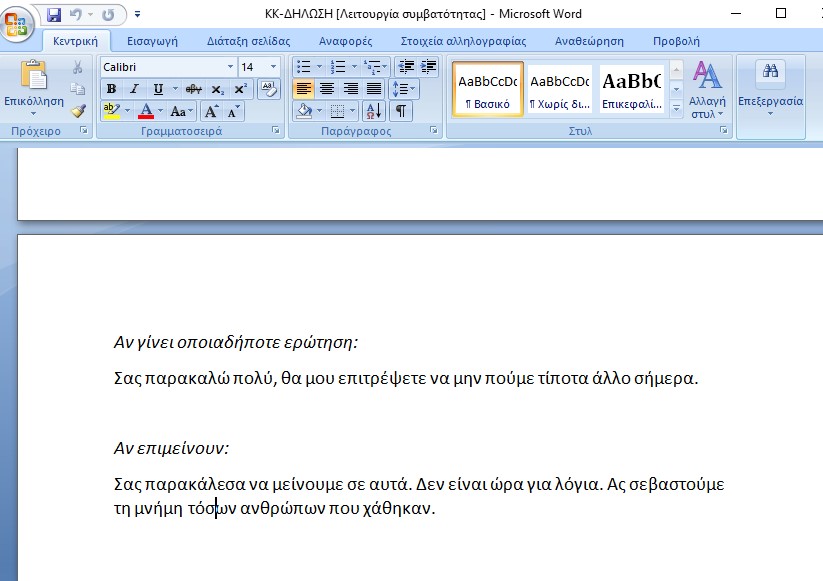Click the Αλλαγή στυλ button

(x=707, y=90)
